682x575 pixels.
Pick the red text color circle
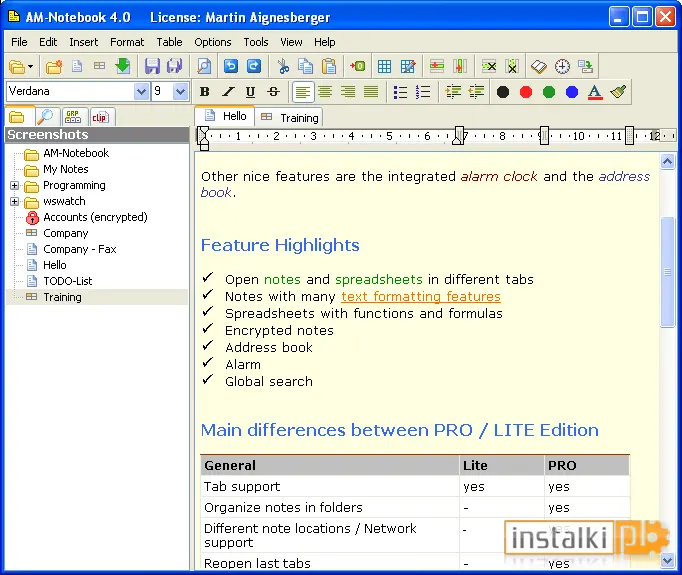[526, 92]
